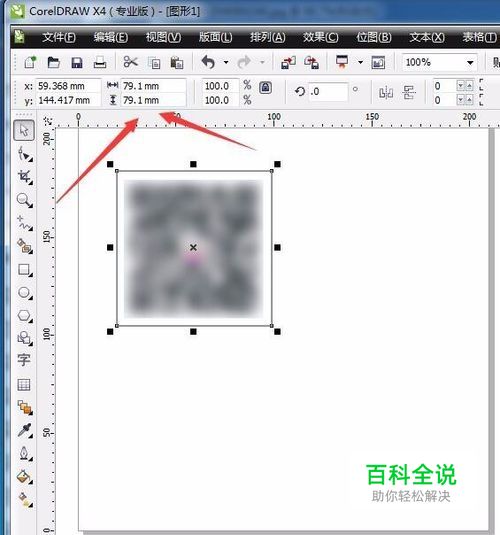500x535 pixels.
Task: Open a file with folder icon
Action: click(54, 63)
